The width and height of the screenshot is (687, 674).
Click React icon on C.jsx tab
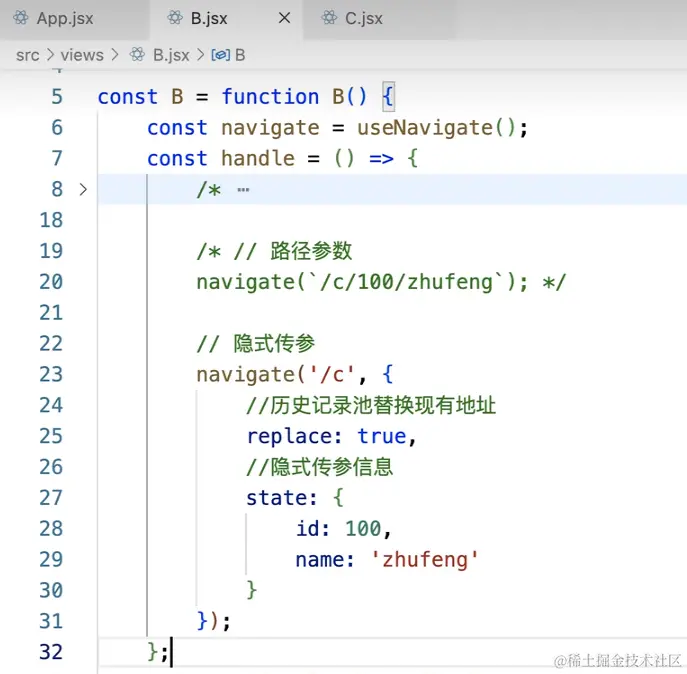coord(329,18)
